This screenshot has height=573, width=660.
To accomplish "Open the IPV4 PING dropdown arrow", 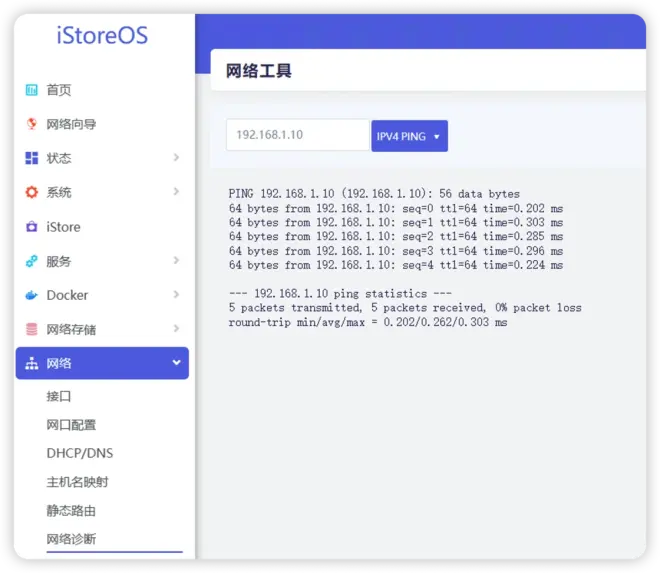I will point(436,136).
